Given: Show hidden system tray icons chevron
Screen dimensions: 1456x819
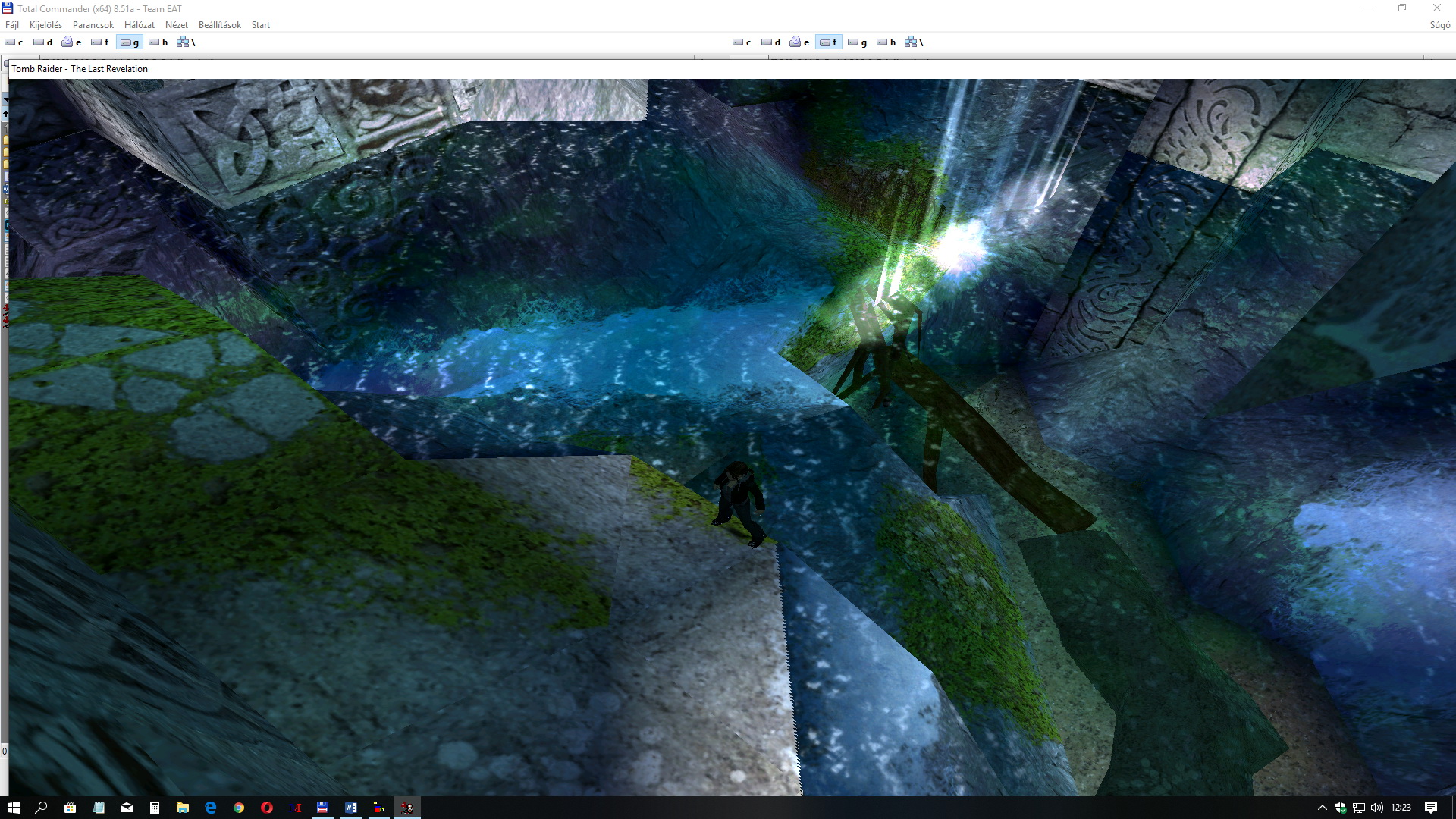Looking at the screenshot, I should click(1322, 808).
